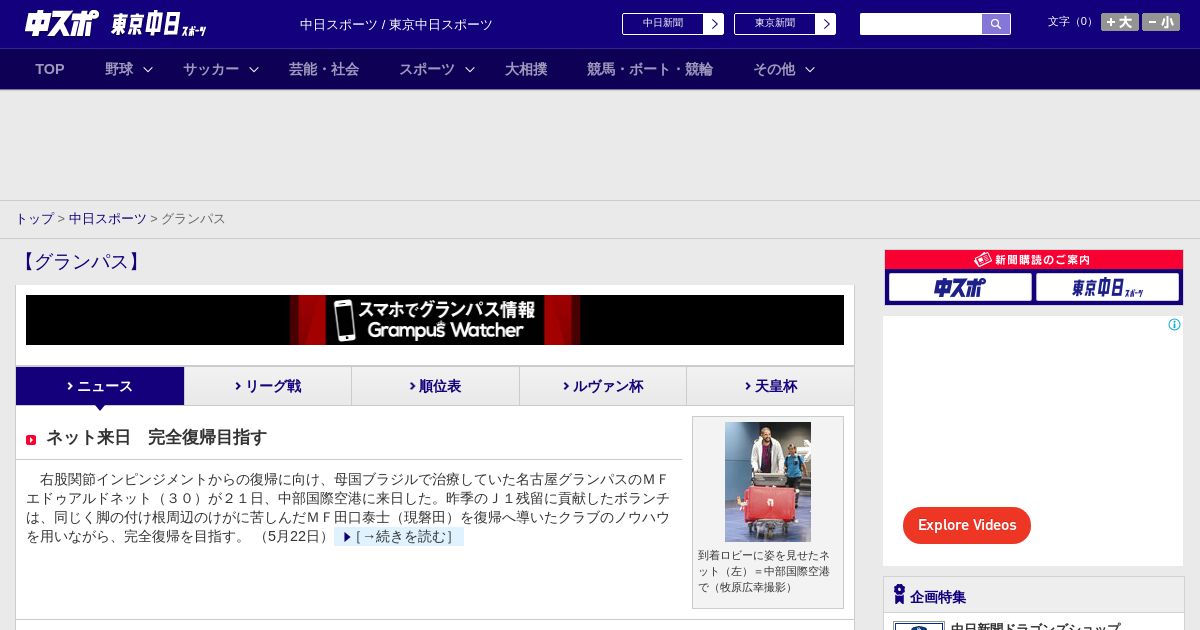The image size is (1200, 630).
Task: Open 大相撲 in the navigation
Action: 526,69
